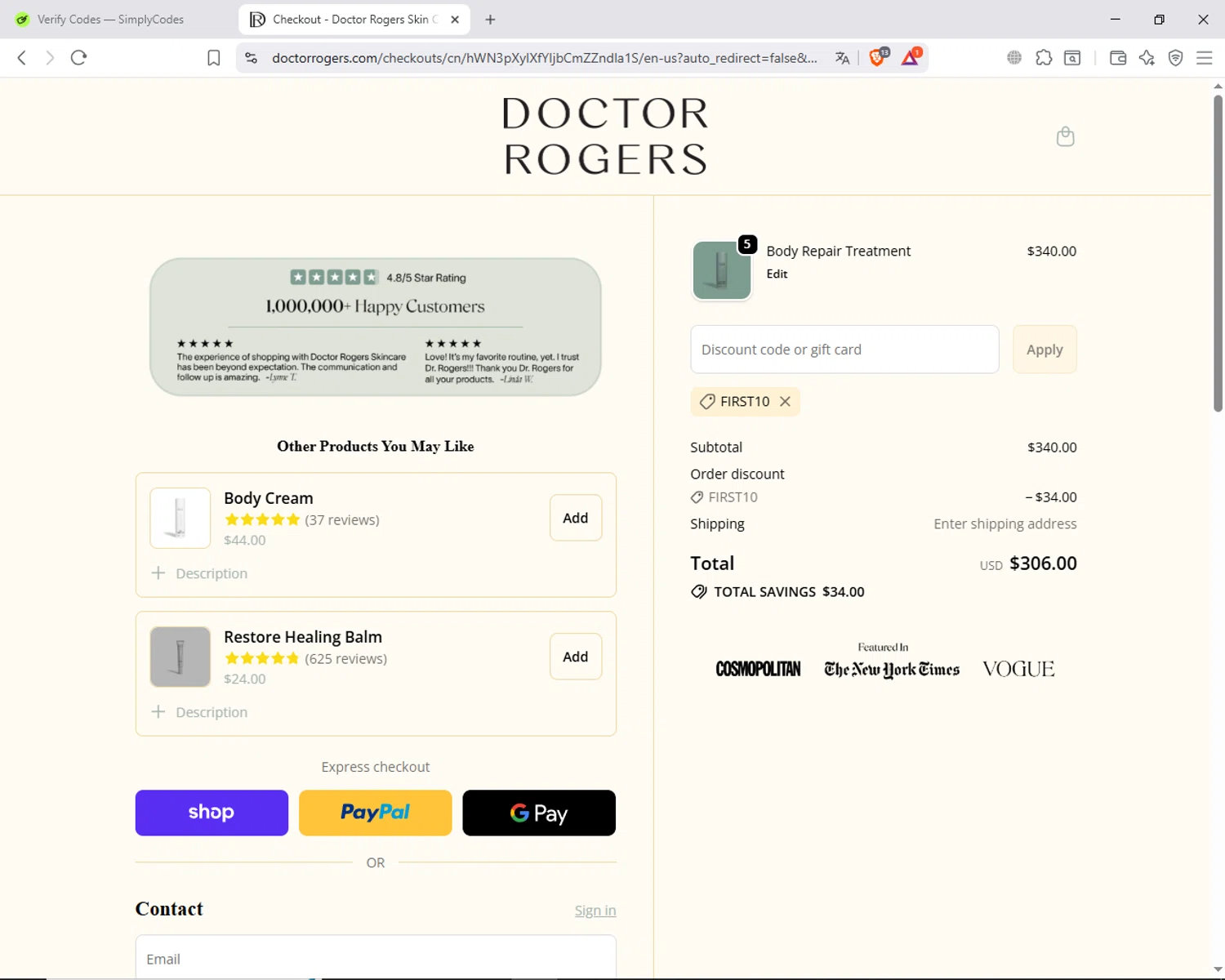Click the USD $306.00 total amount

[x=1028, y=563]
